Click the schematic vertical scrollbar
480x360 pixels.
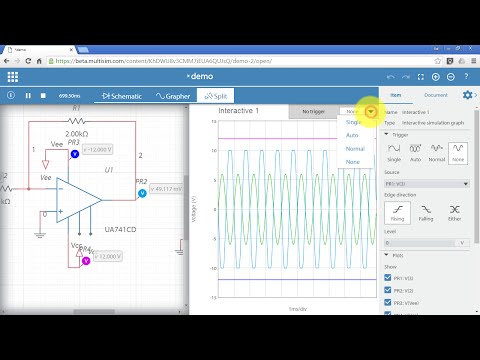coord(186,207)
